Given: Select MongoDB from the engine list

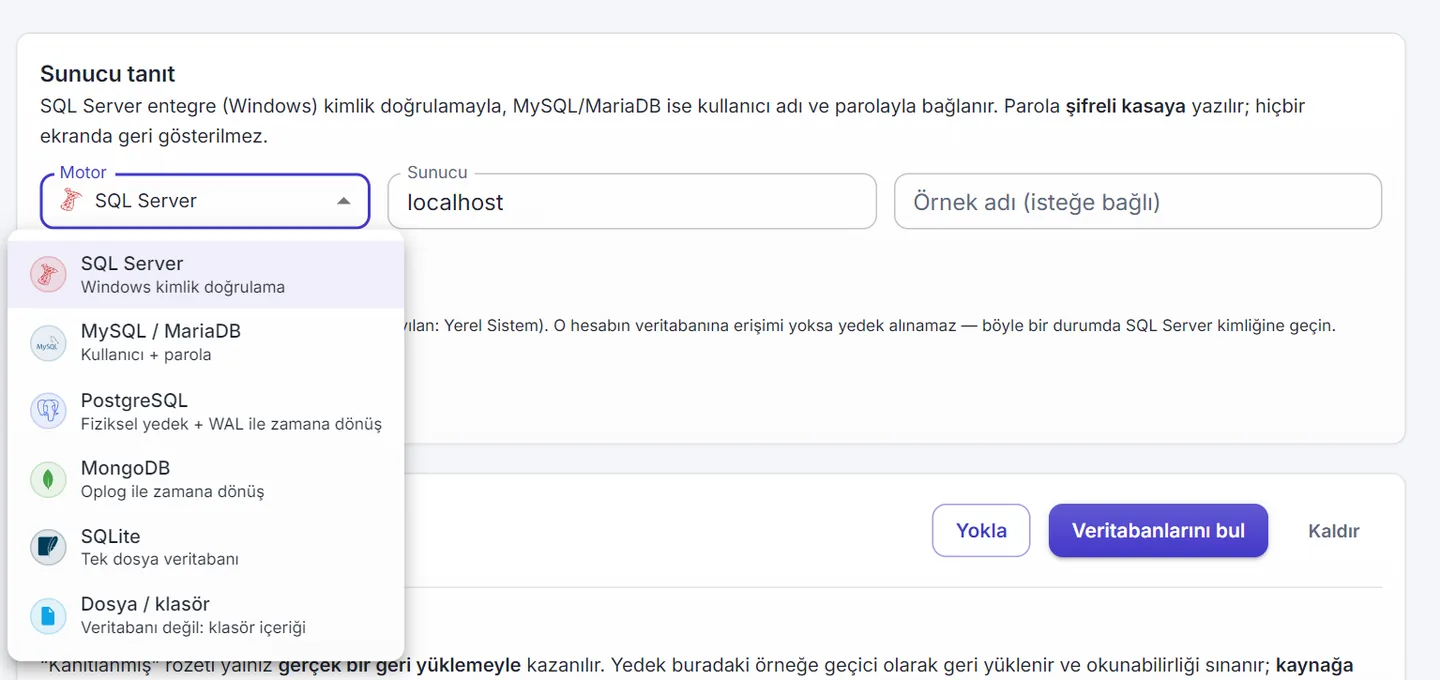Looking at the screenshot, I should (x=206, y=478).
